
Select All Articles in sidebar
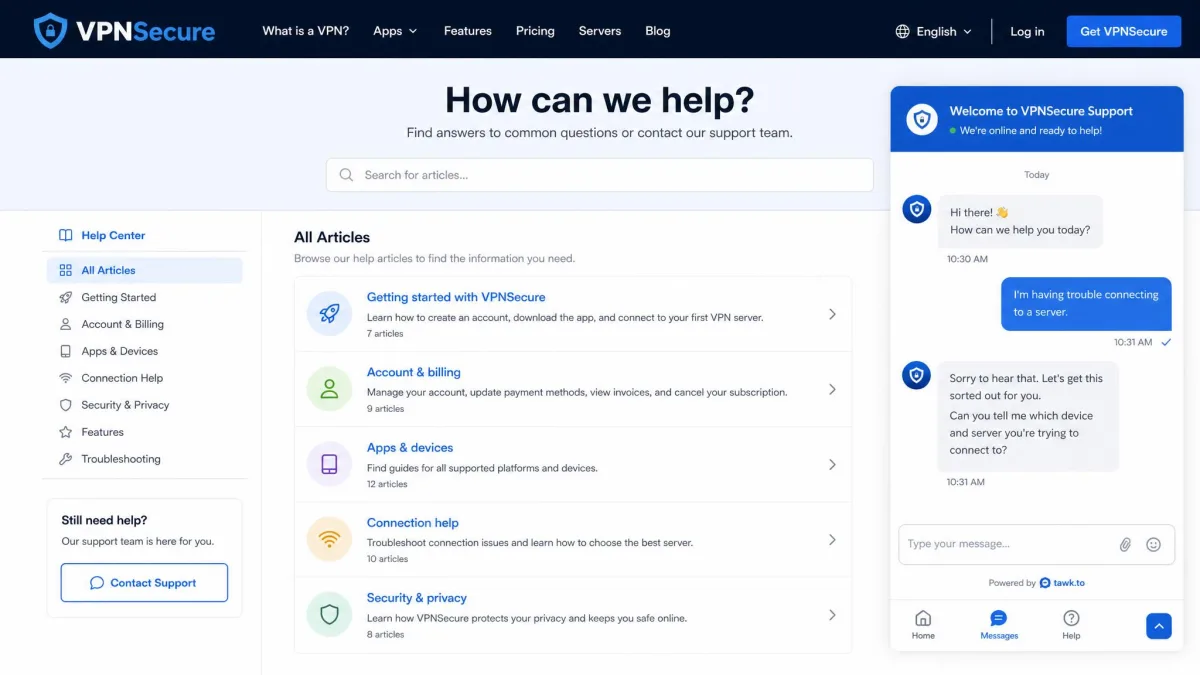coord(145,270)
